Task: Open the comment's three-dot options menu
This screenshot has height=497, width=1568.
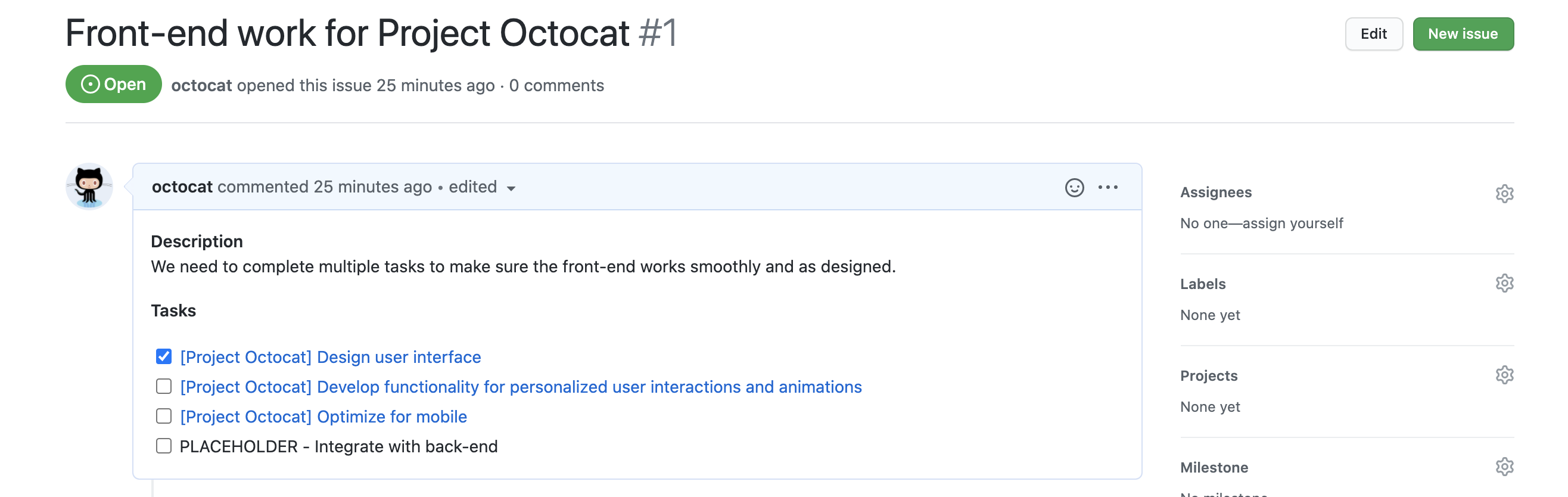Action: 1107,188
